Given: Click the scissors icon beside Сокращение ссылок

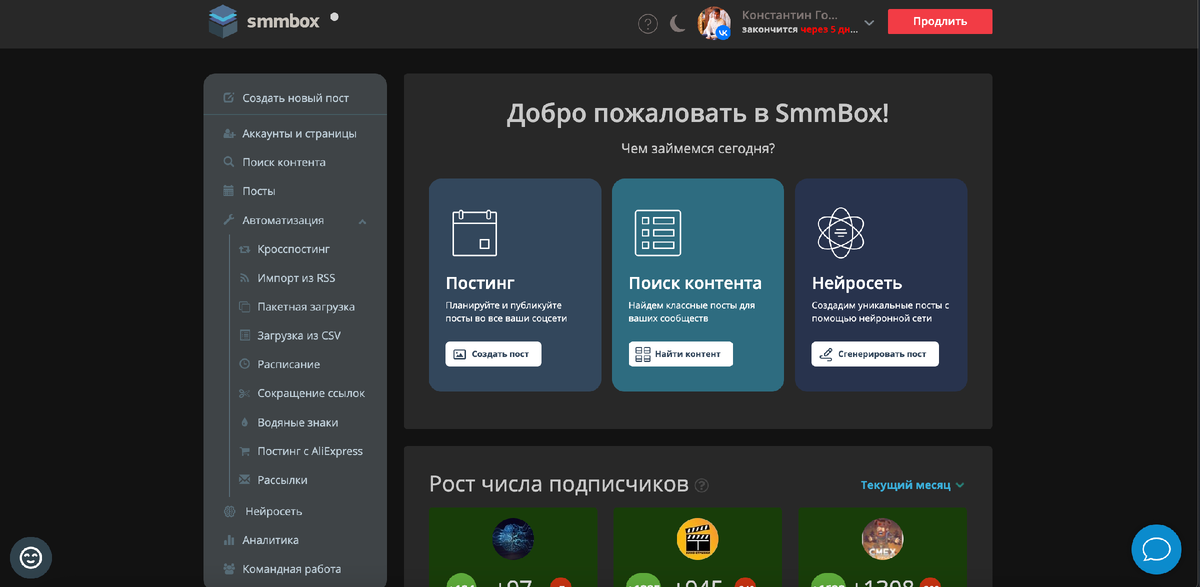Looking at the screenshot, I should pos(245,394).
